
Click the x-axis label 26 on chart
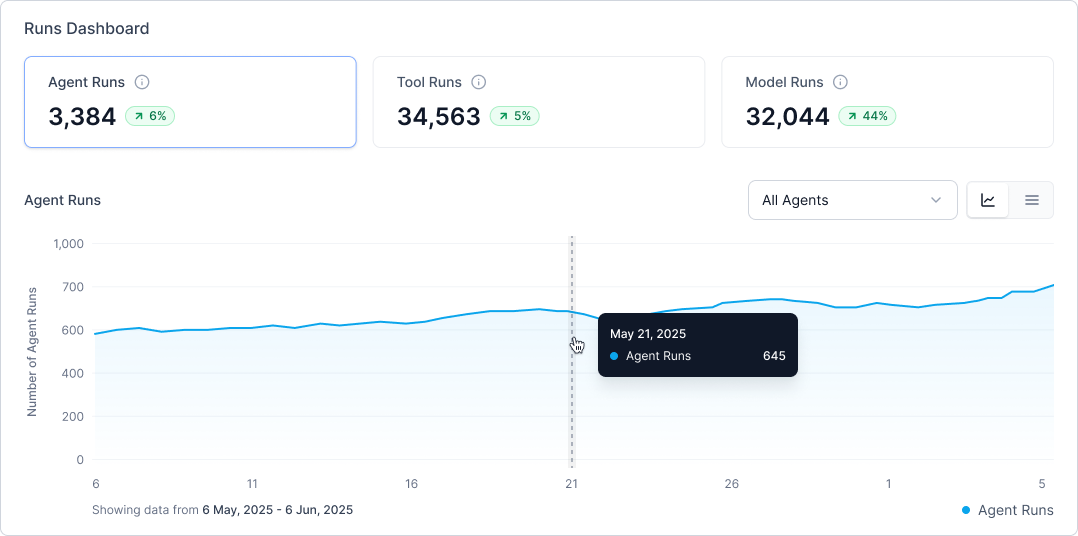click(x=731, y=484)
